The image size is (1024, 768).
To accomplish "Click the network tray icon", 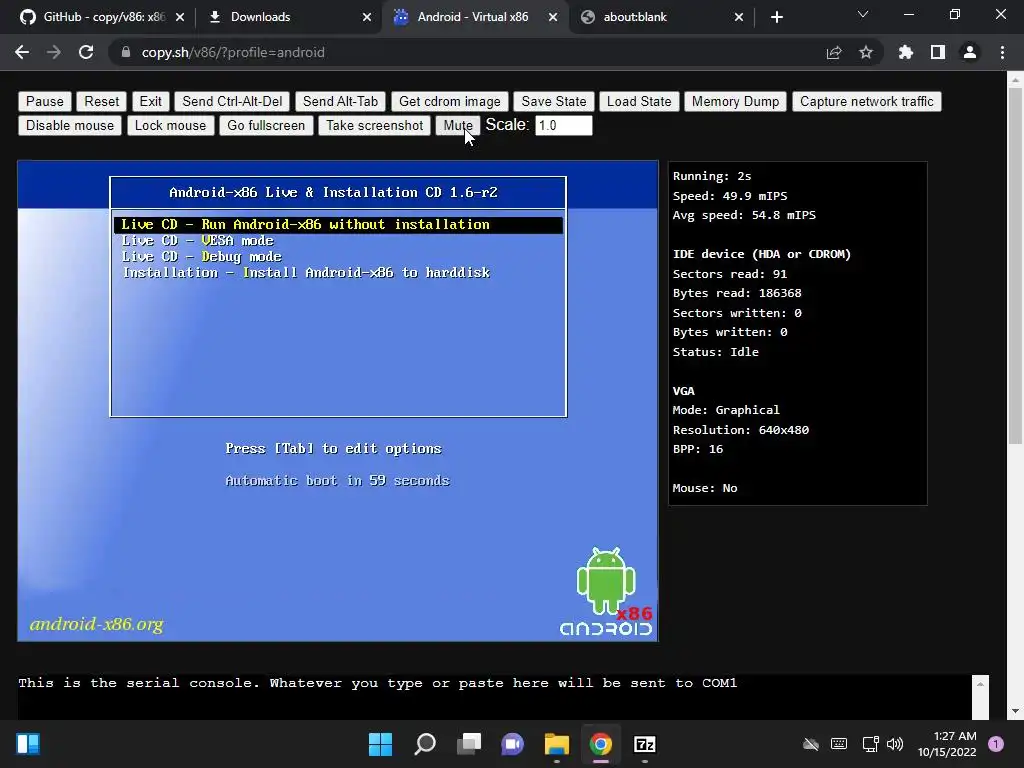I will pos(870,744).
